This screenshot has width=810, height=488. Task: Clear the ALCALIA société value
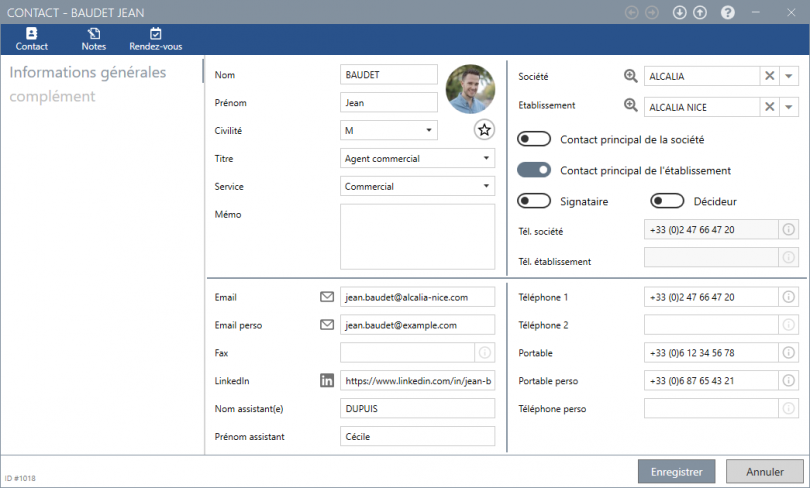pos(769,76)
